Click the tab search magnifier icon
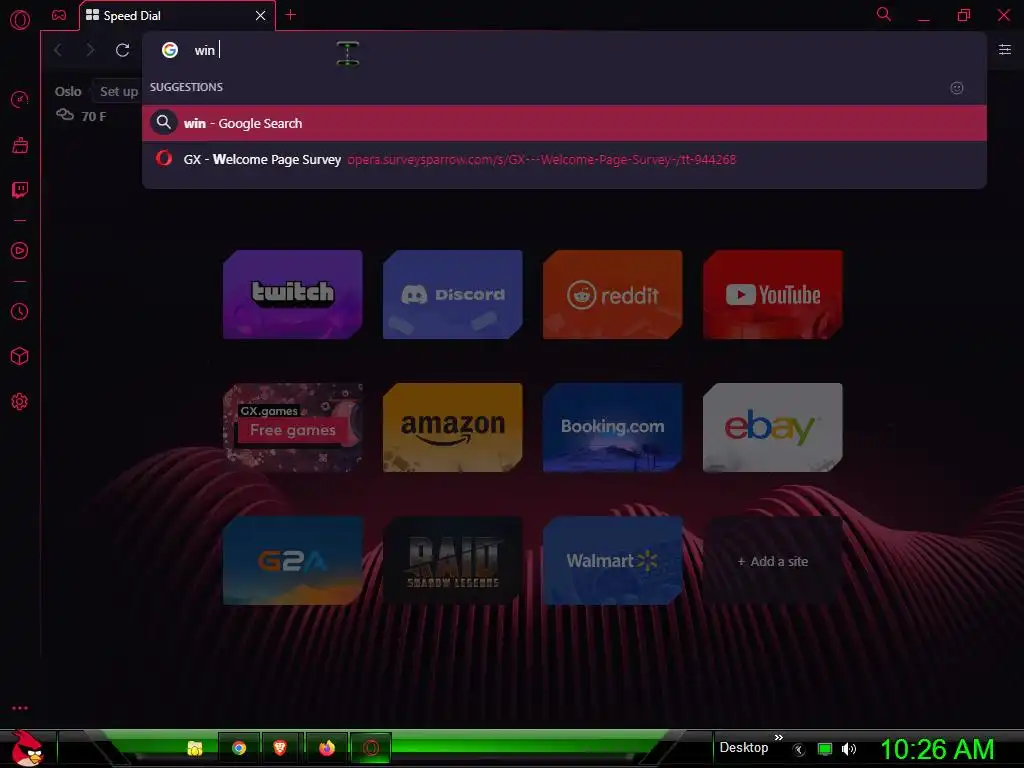Screen dimensions: 1024x768 pyautogui.click(x=884, y=14)
